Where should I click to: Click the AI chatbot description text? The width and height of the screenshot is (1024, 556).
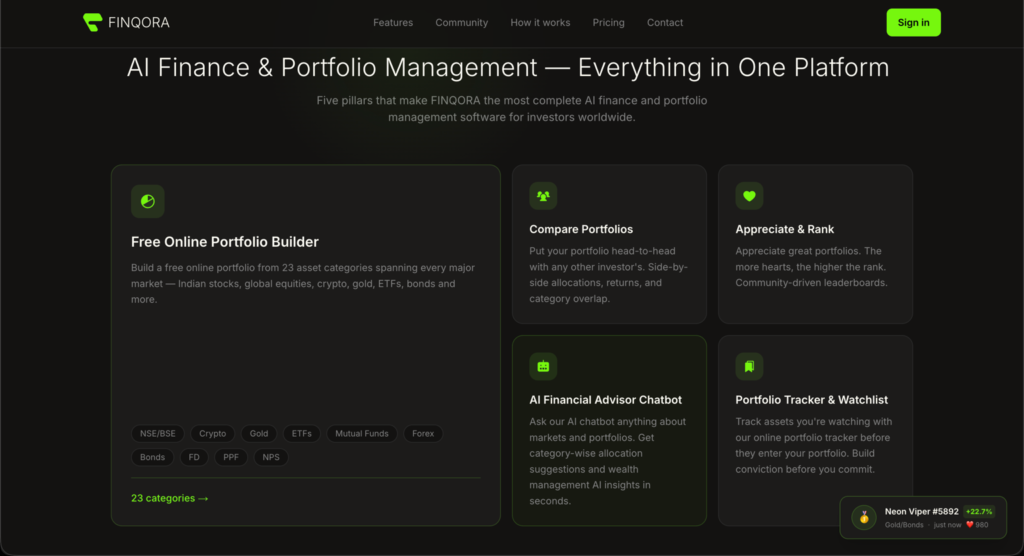coord(607,461)
